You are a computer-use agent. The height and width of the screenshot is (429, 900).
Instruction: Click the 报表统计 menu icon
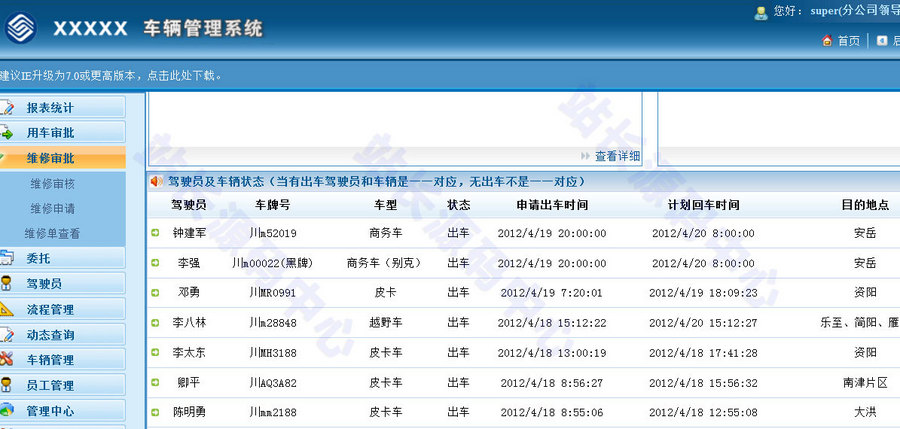[6, 107]
